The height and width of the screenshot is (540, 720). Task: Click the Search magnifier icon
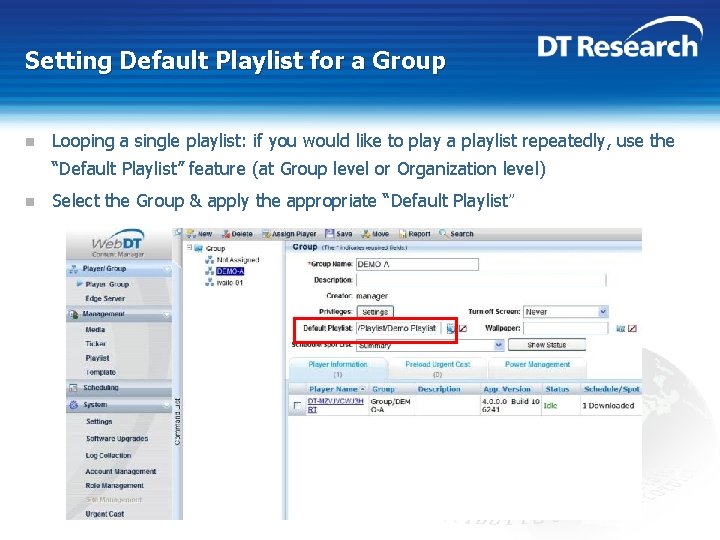pyautogui.click(x=443, y=233)
